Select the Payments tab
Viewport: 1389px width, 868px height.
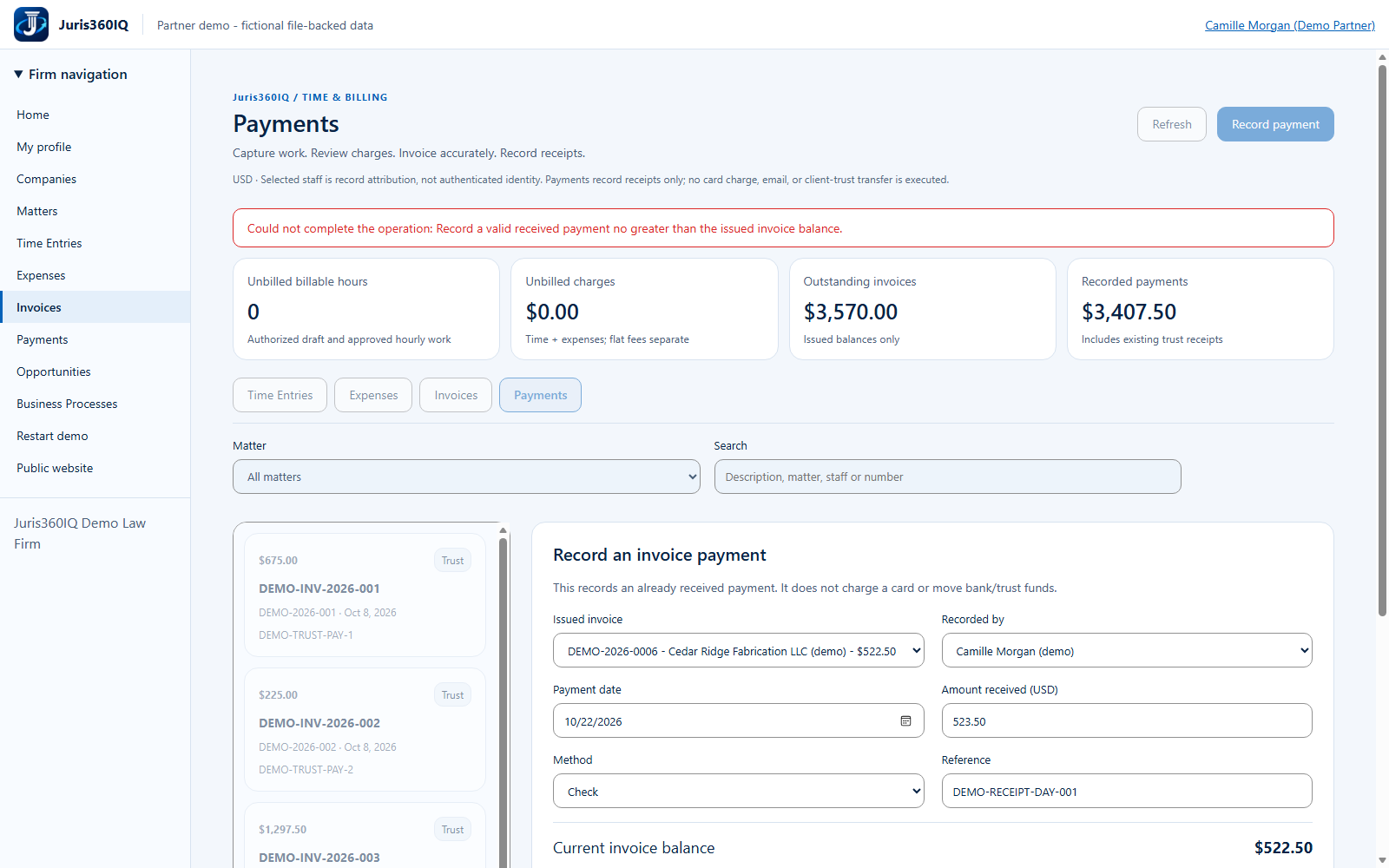point(540,395)
